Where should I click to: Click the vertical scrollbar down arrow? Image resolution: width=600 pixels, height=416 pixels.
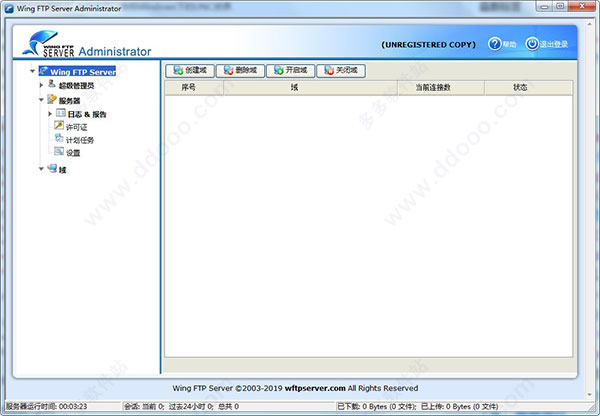click(x=589, y=394)
